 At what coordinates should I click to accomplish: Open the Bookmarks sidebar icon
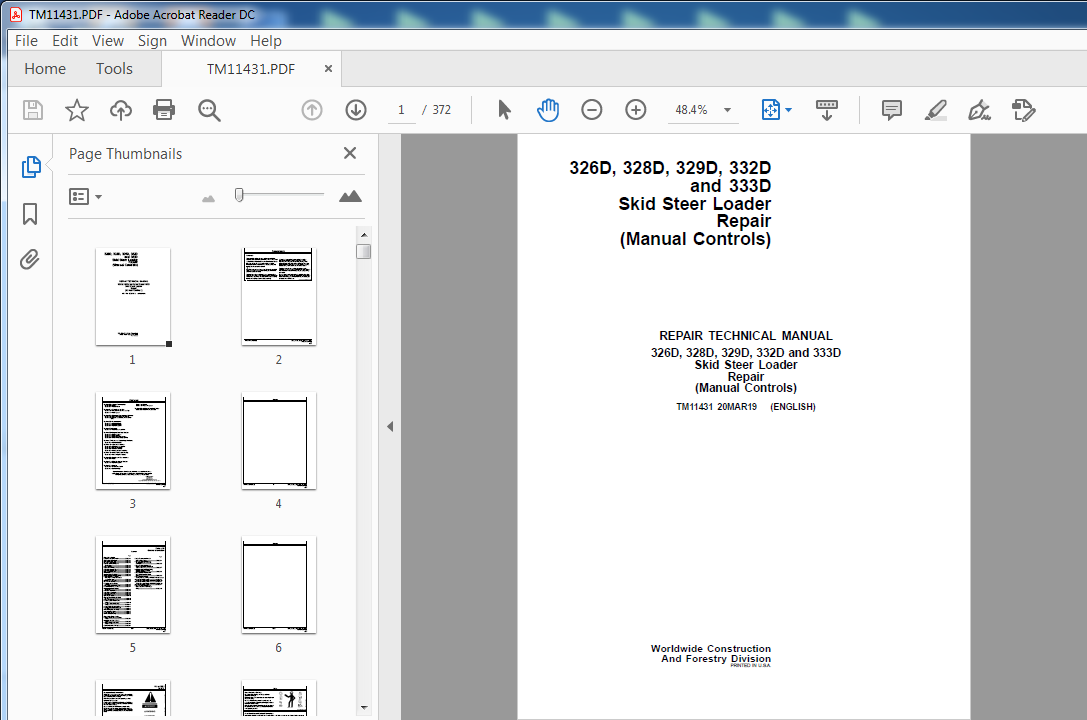tap(30, 213)
